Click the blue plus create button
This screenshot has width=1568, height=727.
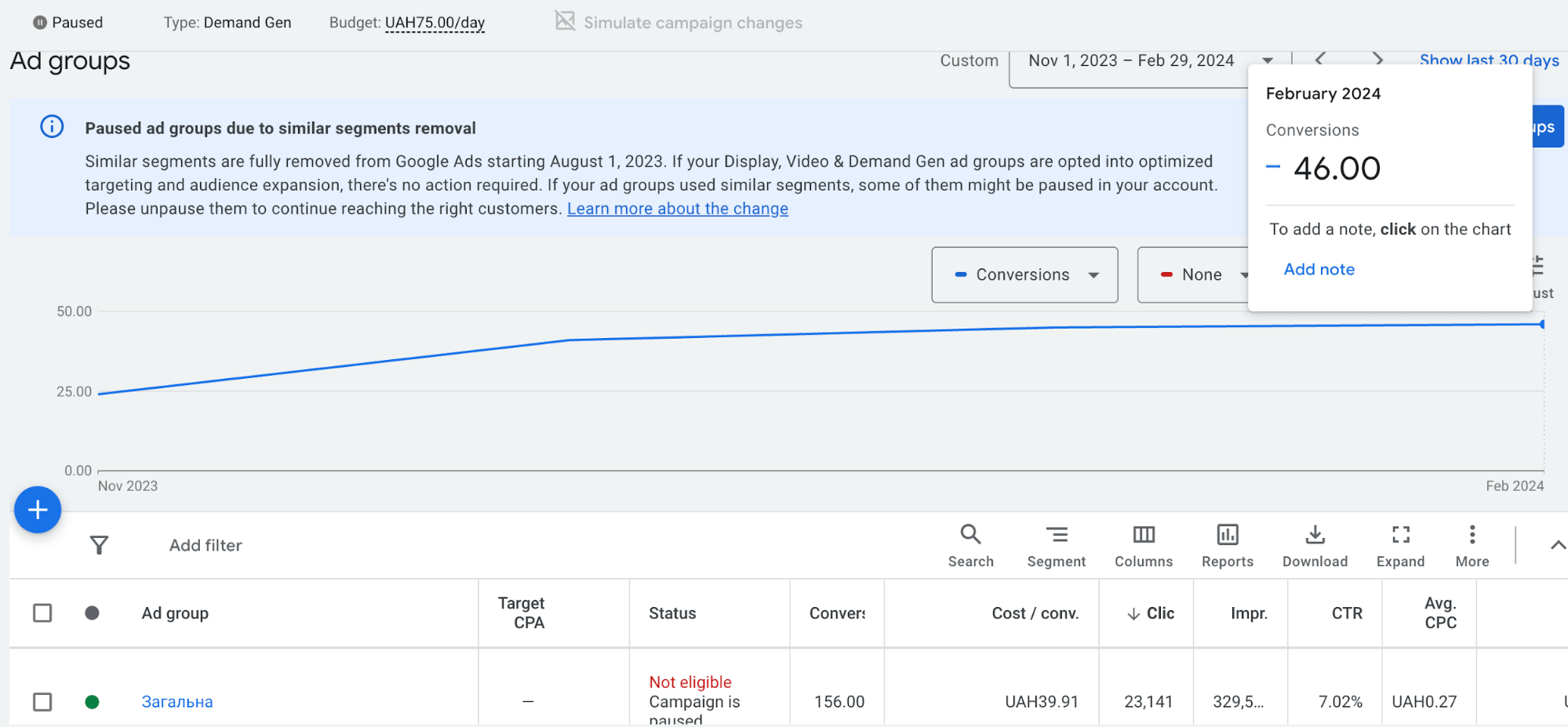(38, 510)
